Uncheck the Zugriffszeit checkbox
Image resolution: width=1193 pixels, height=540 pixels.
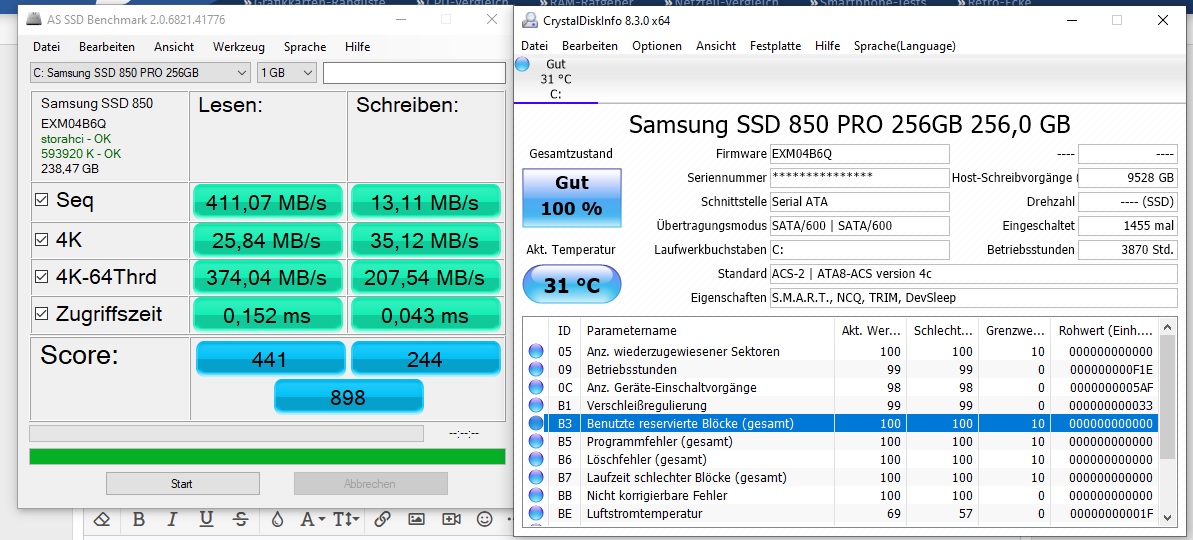(x=42, y=313)
